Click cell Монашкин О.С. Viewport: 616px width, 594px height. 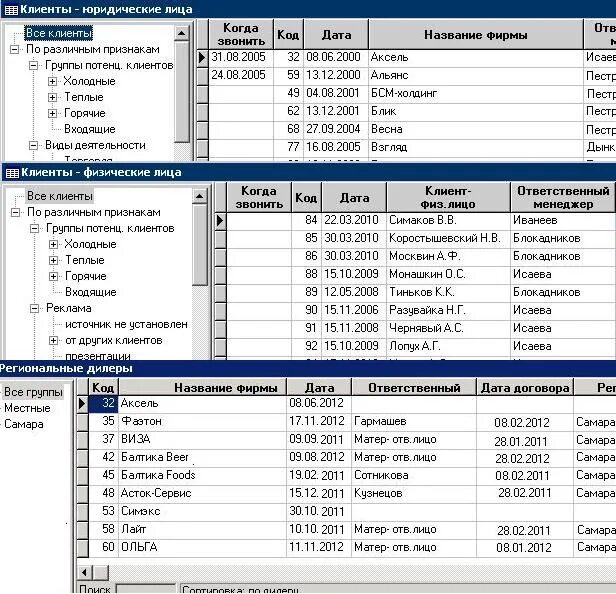pos(448,274)
